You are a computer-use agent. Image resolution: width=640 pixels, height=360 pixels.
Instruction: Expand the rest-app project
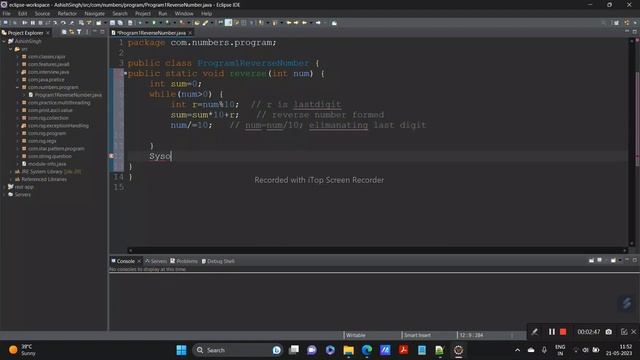coord(4,187)
